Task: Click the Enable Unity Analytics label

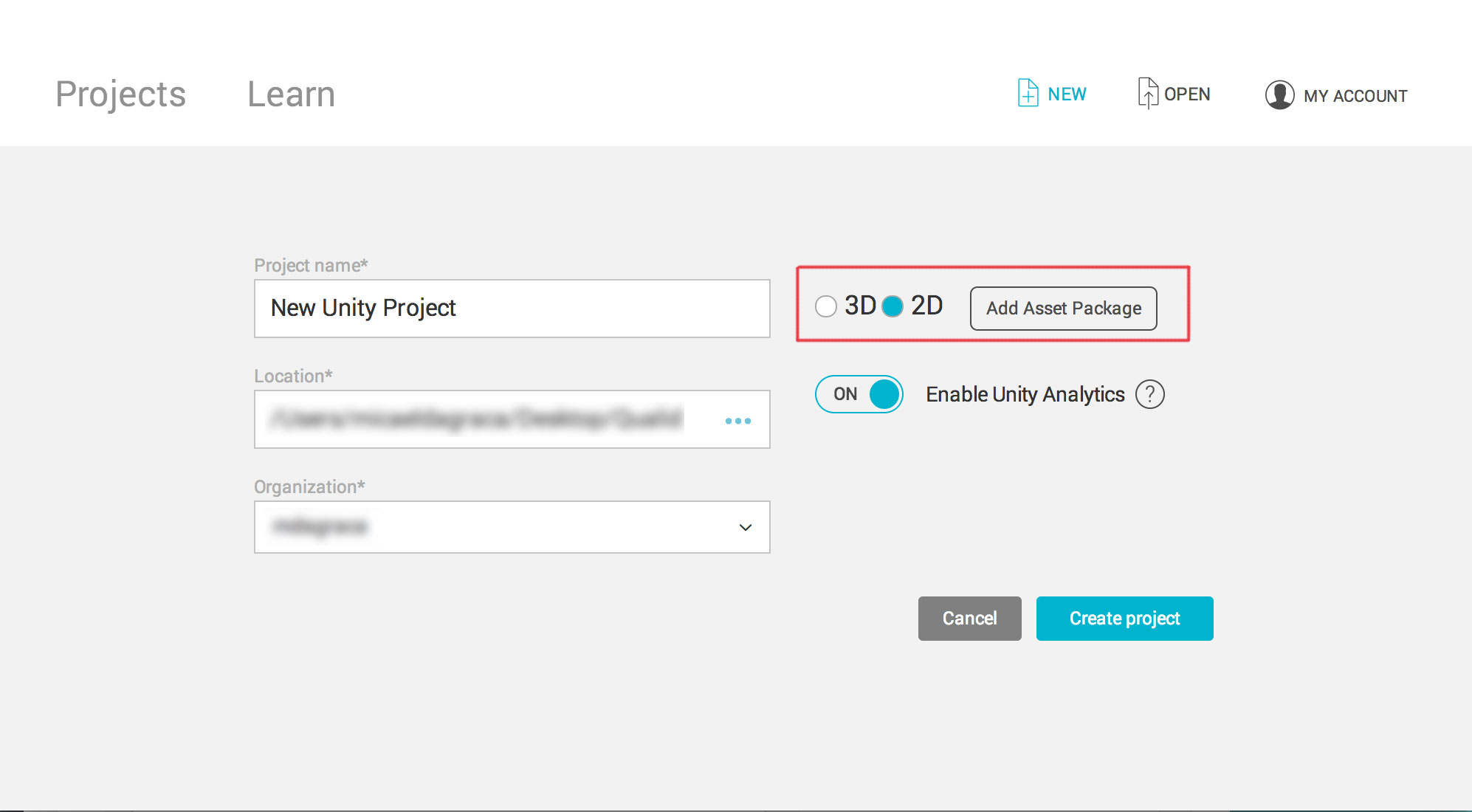Action: 1025,394
